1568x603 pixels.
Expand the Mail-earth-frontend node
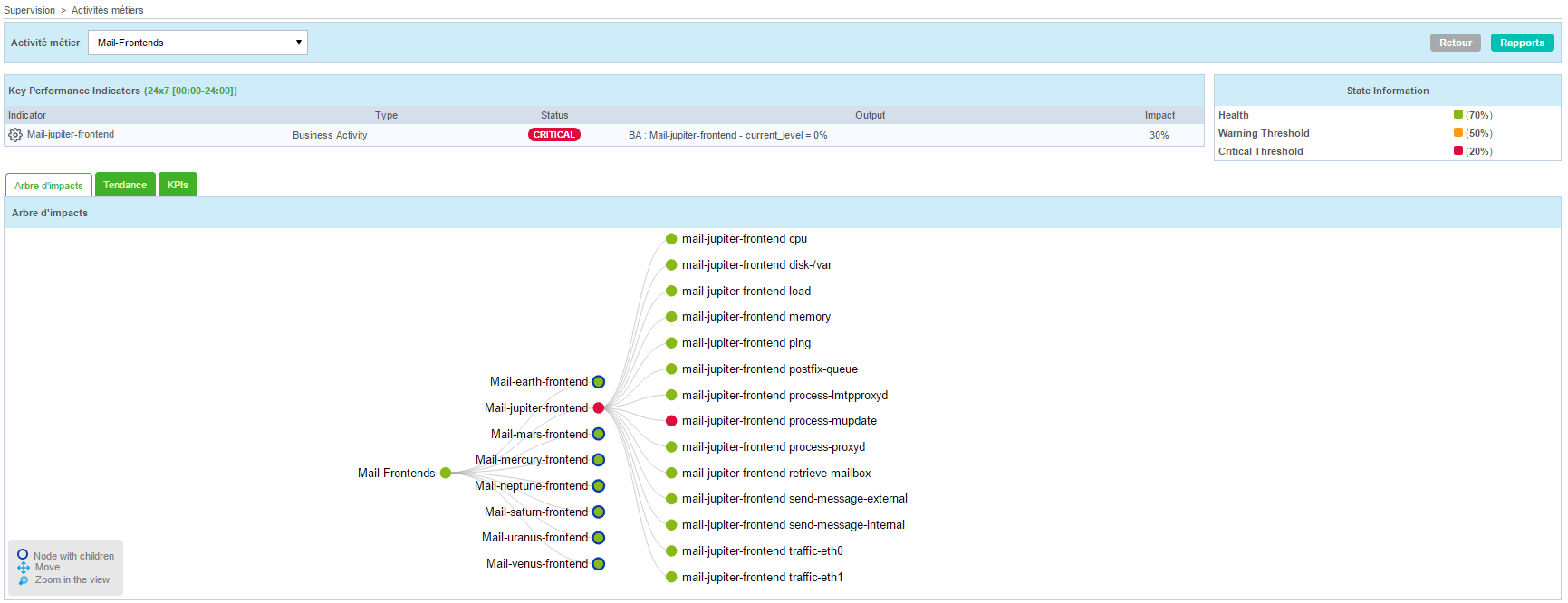pyautogui.click(x=598, y=382)
